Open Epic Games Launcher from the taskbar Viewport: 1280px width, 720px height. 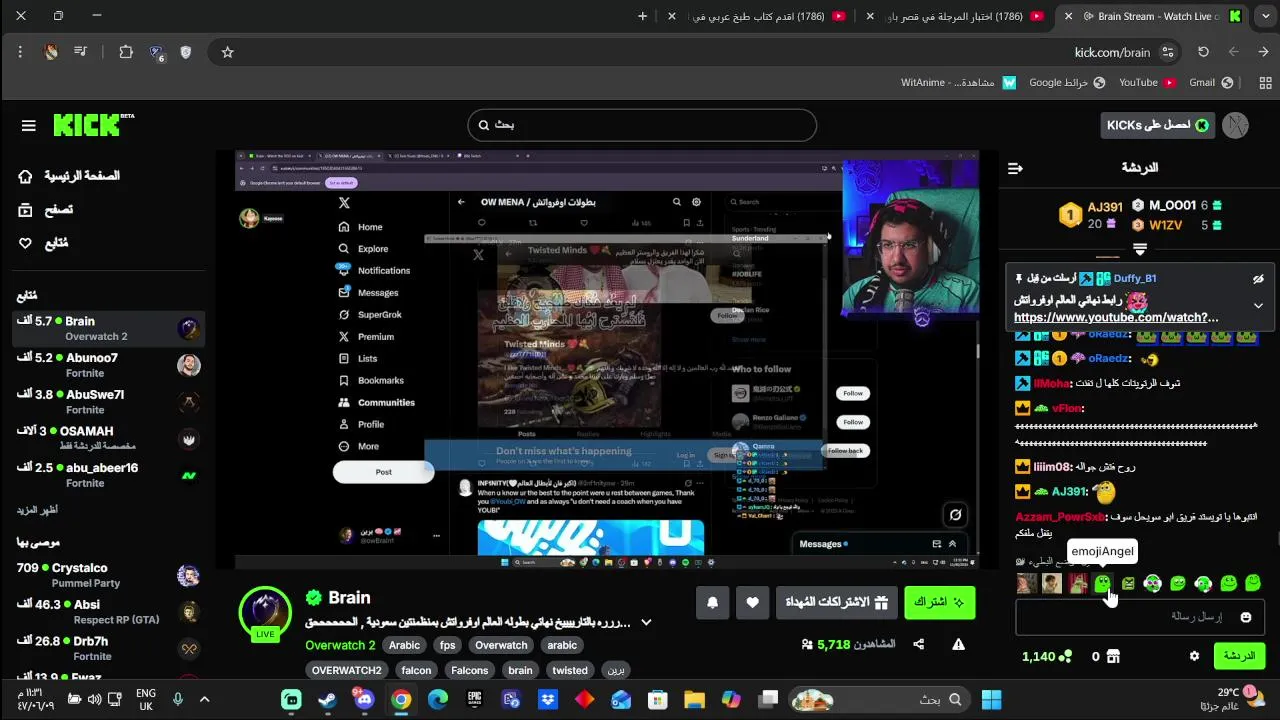475,700
